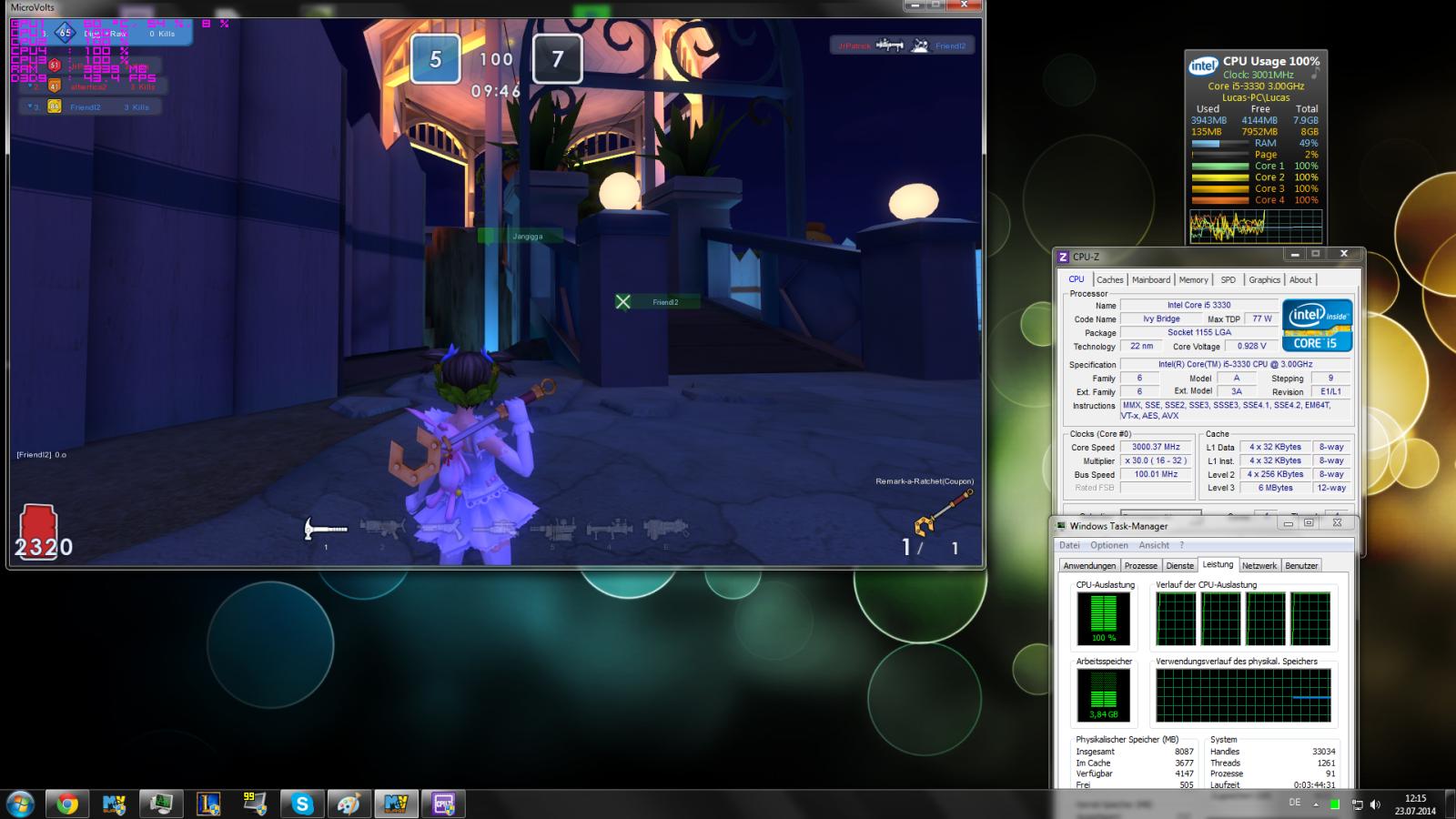
Task: Open the Datei menu
Action: 1069,545
